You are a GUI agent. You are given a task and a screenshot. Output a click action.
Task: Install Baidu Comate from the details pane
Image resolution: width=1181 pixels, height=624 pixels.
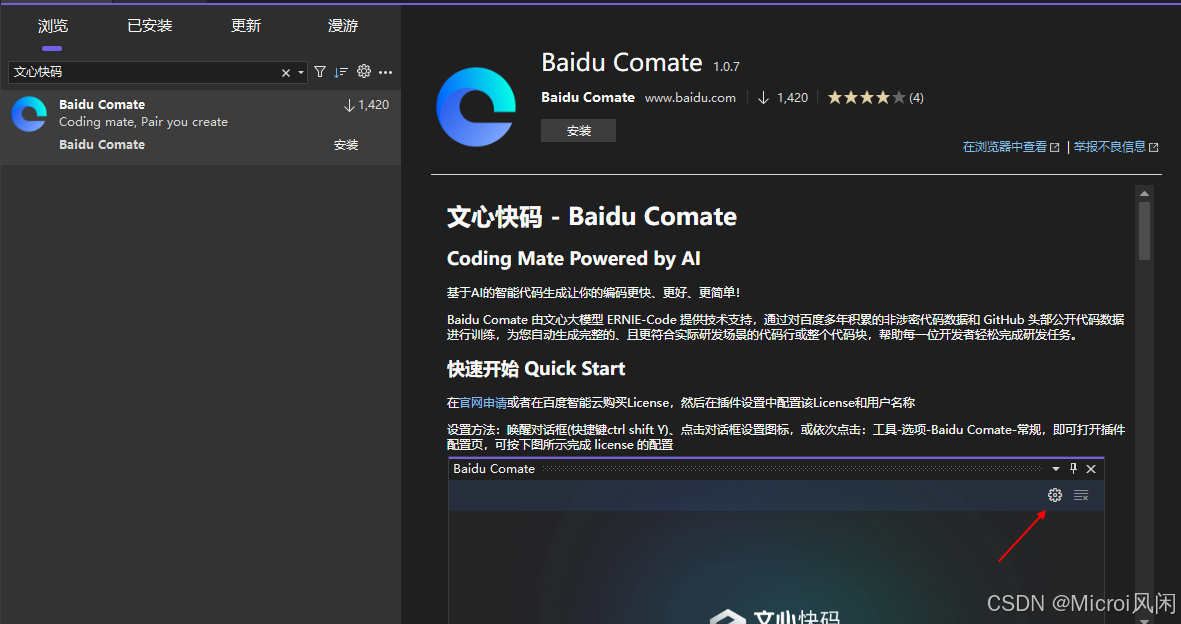pyautogui.click(x=578, y=130)
